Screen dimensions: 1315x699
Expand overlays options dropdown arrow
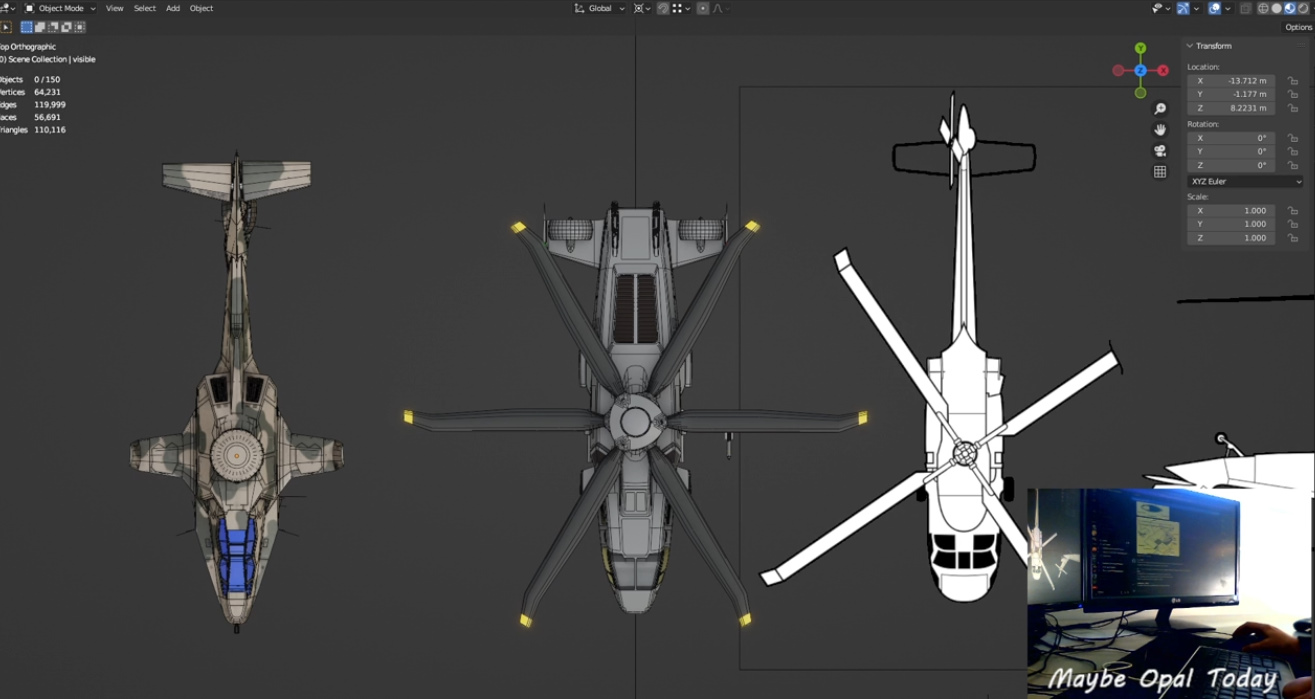point(1227,8)
